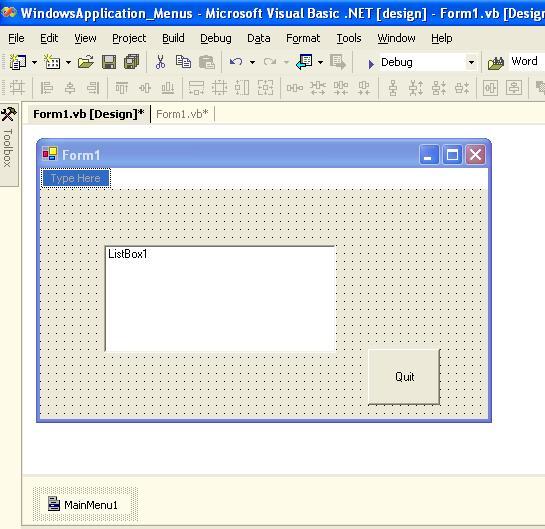
Task: Save the file with the floppy disk icon
Action: [x=109, y=62]
